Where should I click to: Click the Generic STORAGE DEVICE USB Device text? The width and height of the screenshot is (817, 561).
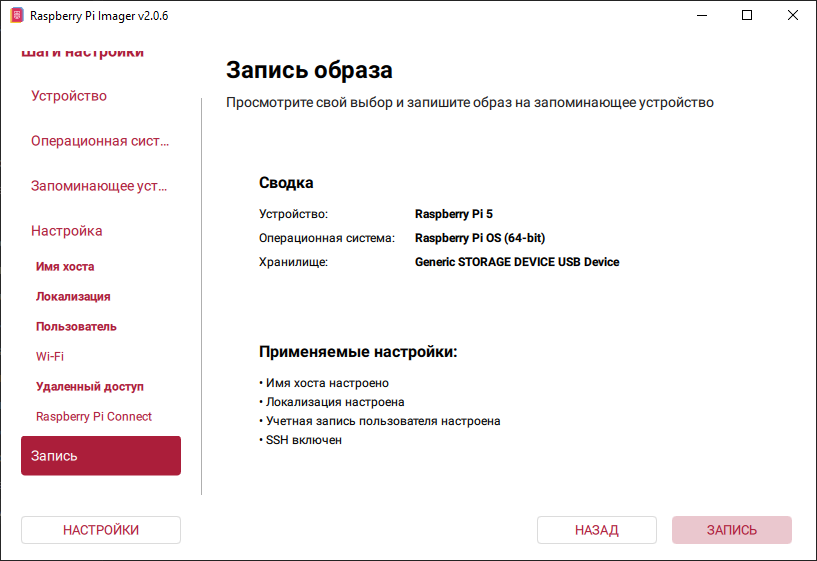(x=517, y=262)
